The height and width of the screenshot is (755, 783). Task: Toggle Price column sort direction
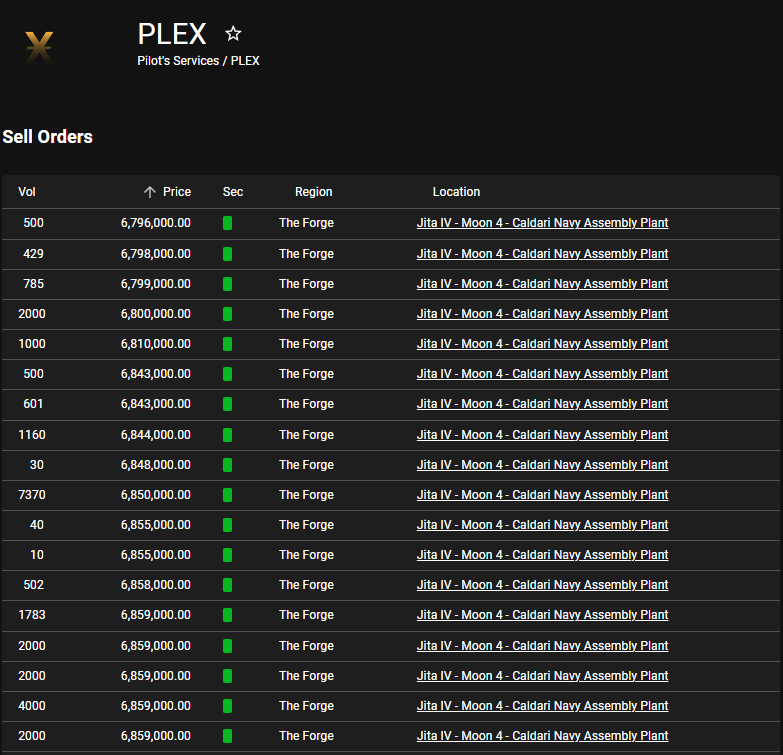coord(177,192)
